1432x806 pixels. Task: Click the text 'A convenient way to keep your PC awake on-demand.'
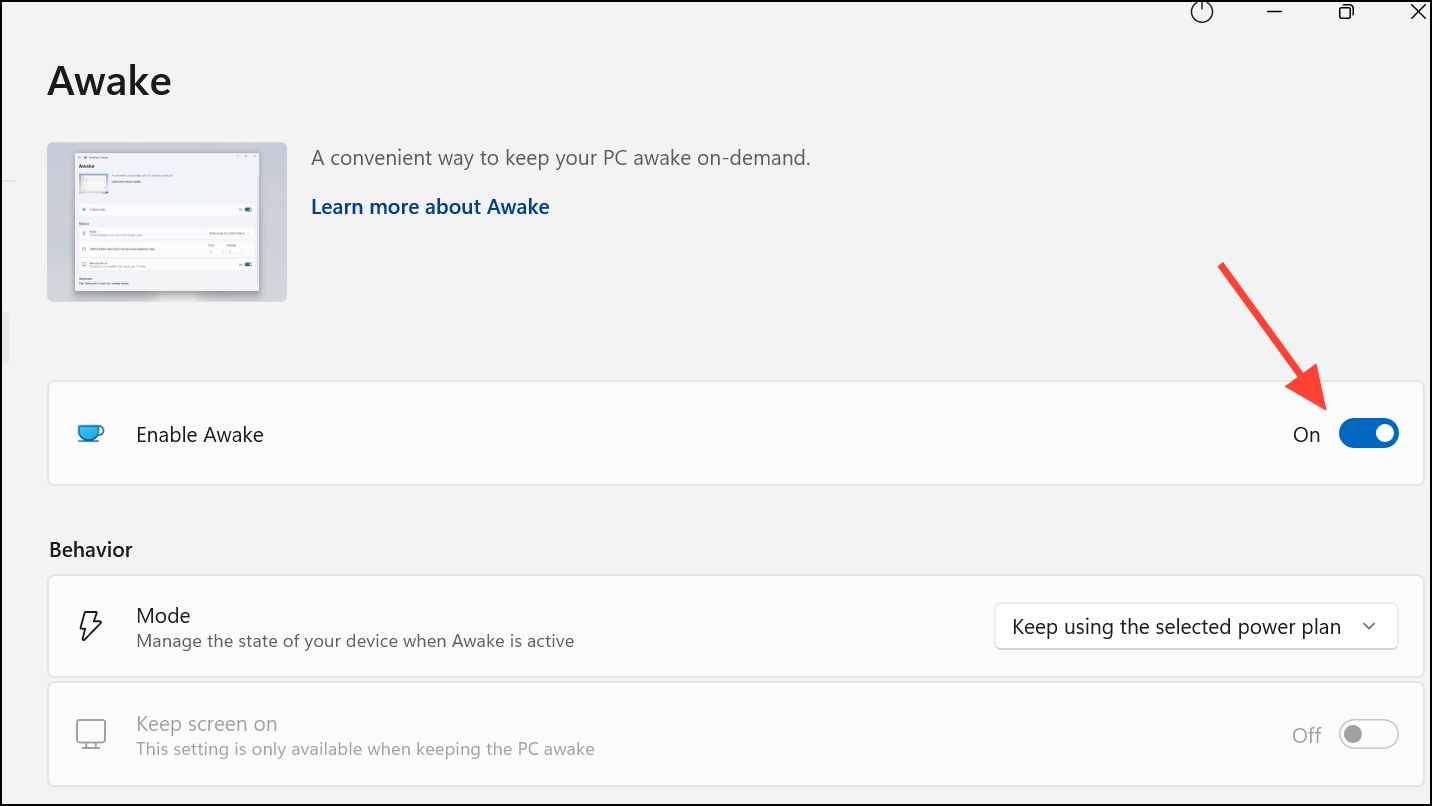[561, 157]
